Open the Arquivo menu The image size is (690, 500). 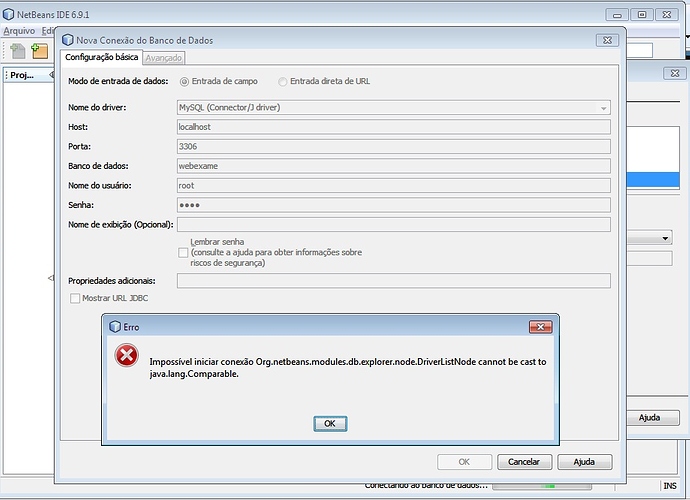pyautogui.click(x=19, y=31)
